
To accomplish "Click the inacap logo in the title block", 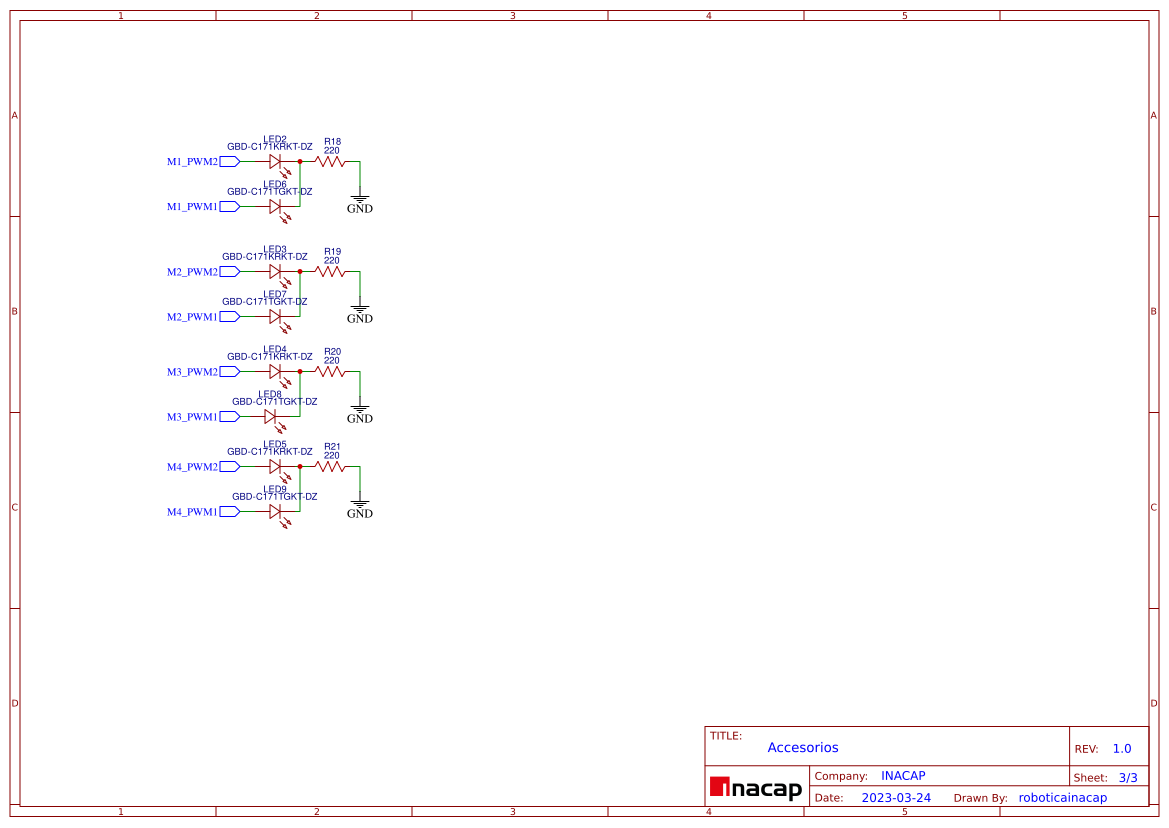I will [755, 789].
